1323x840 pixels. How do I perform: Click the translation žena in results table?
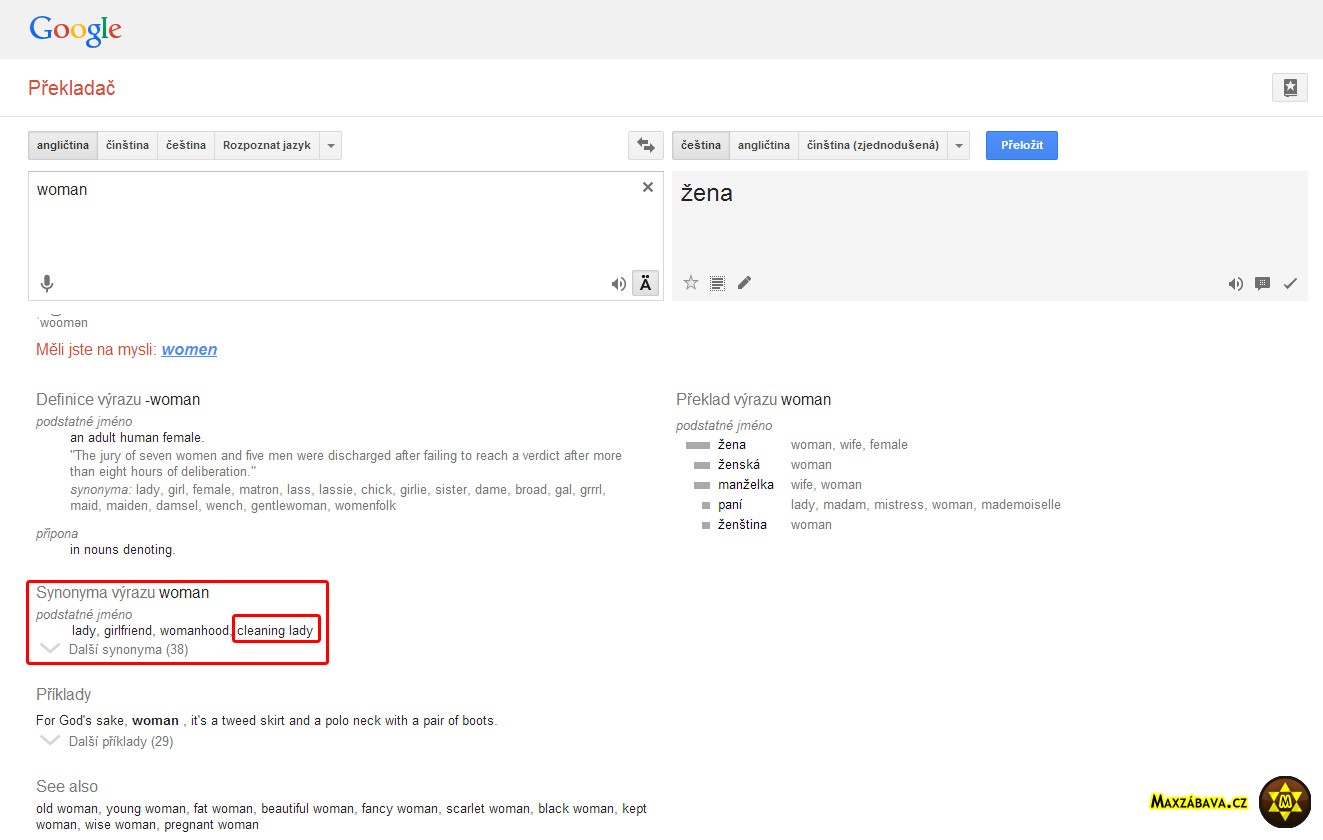coord(732,444)
